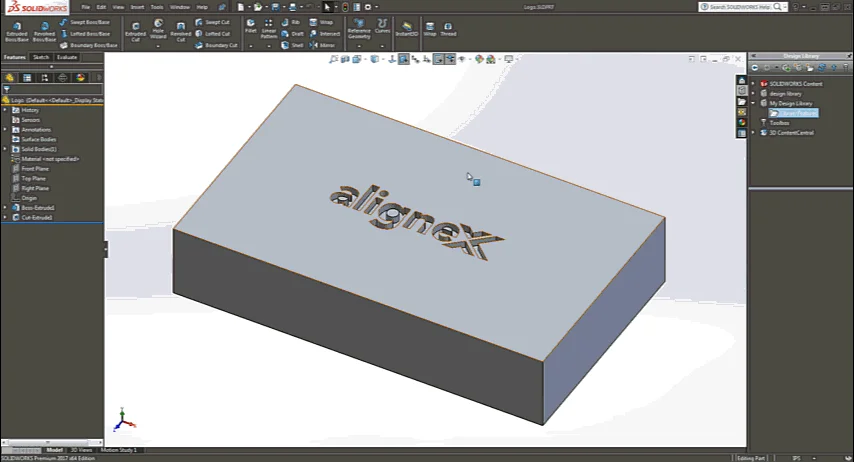Viewport: 854px width, 462px height.
Task: Click the Extruded Cut tool
Action: pyautogui.click(x=135, y=26)
